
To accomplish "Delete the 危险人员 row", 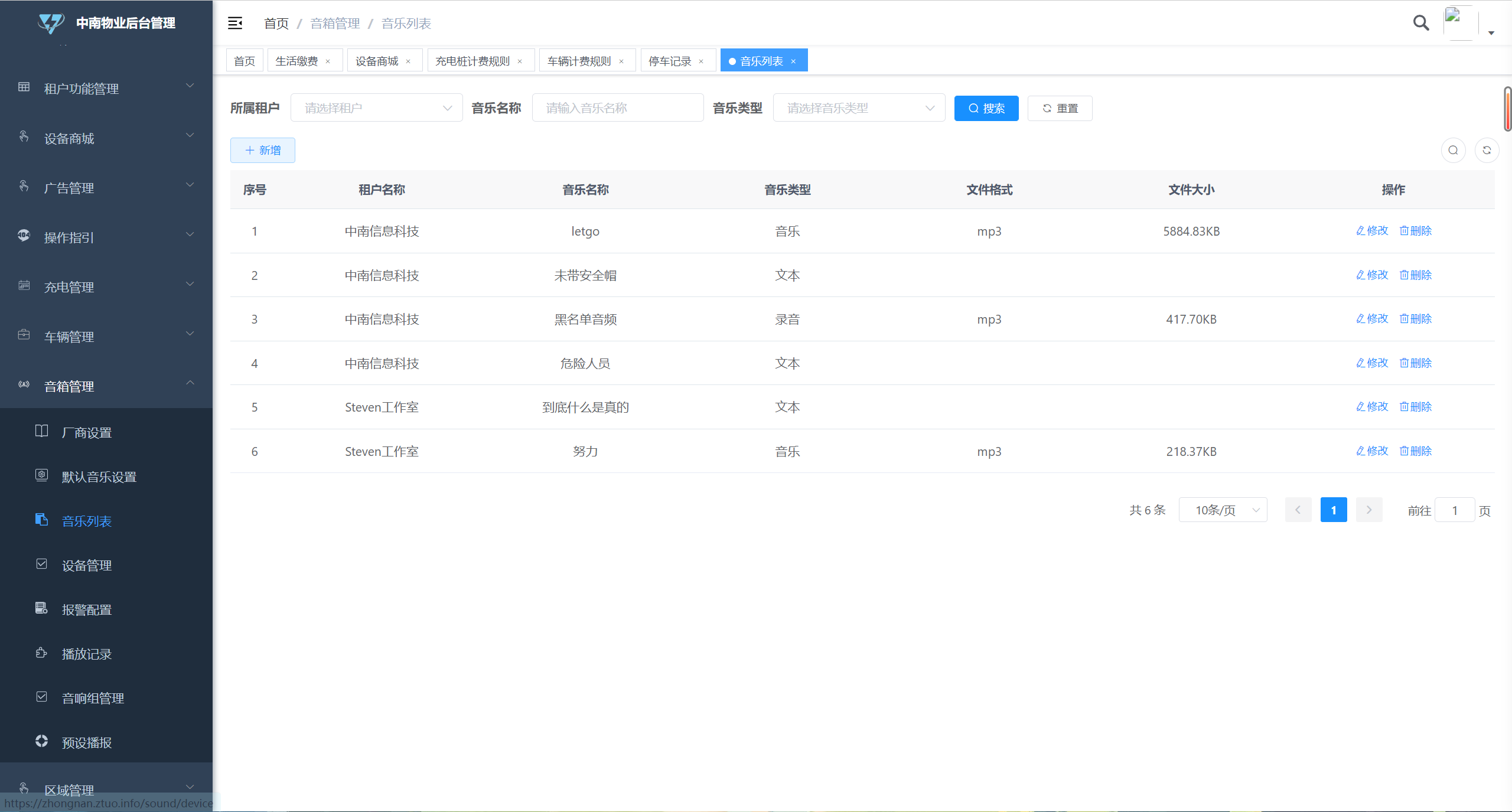I will pos(1415,363).
